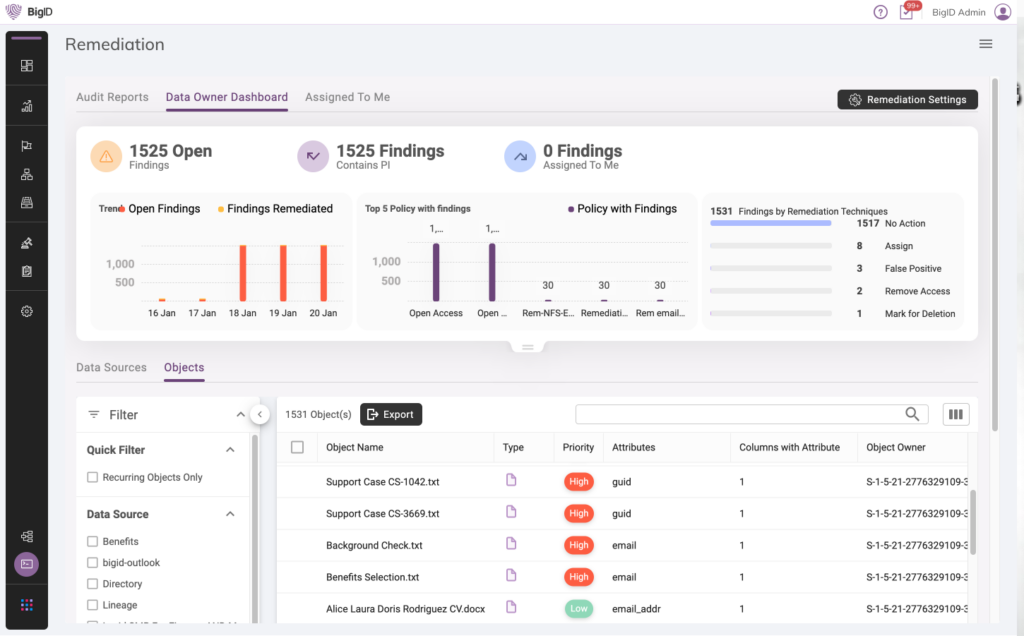Collapse the Quick Filter section
1024x636 pixels.
coord(230,450)
